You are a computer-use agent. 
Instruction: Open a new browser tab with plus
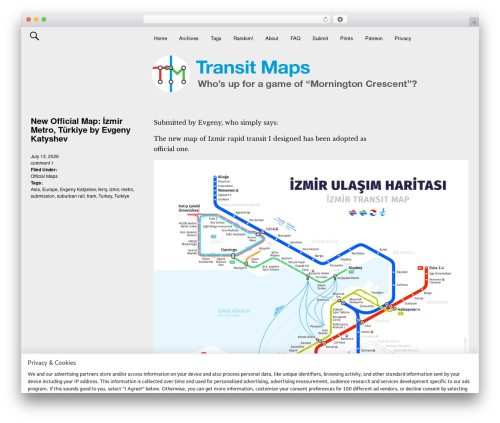pos(474,22)
